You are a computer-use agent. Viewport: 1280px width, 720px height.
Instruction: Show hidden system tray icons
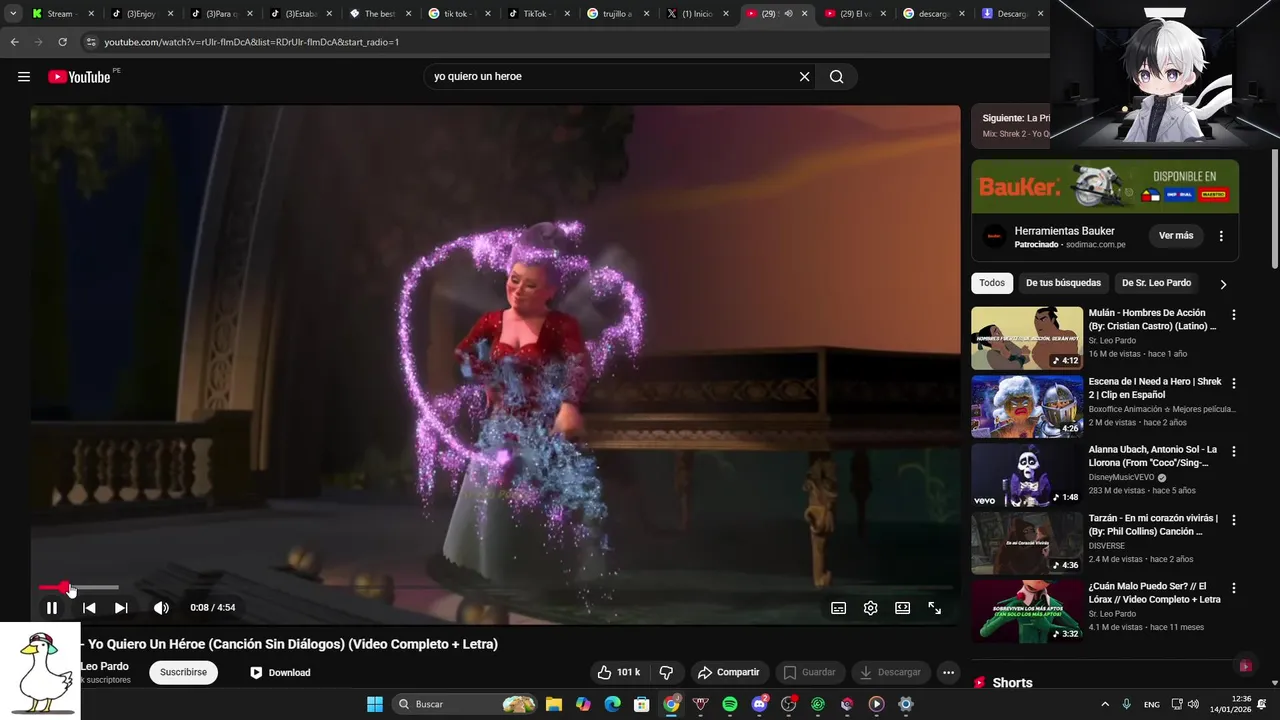(1105, 704)
